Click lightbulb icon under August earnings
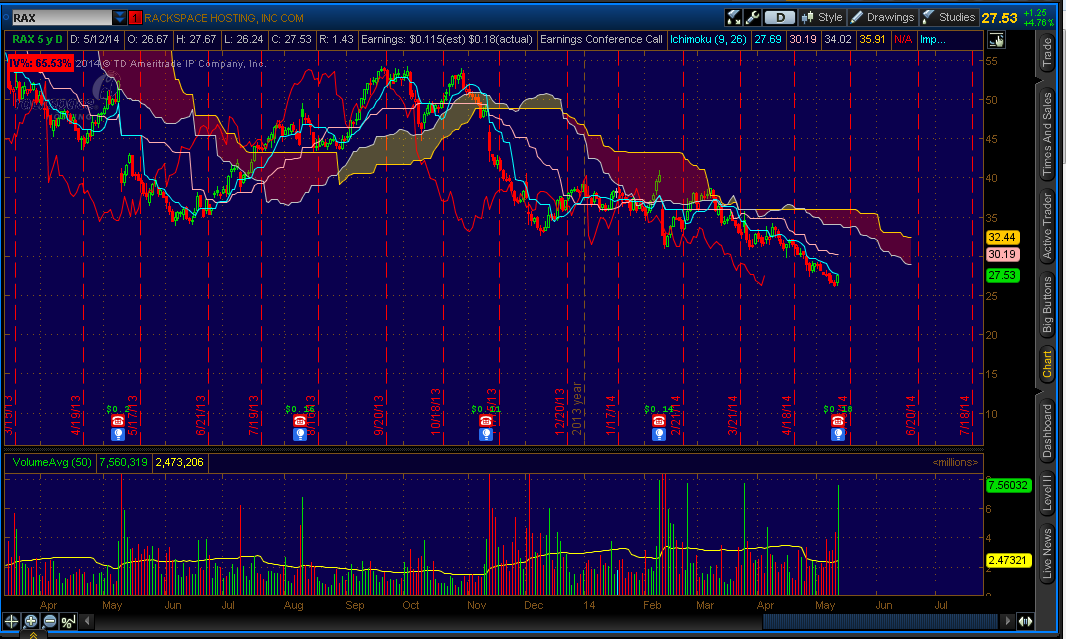Viewport: 1066px width, 639px height. 300,434
